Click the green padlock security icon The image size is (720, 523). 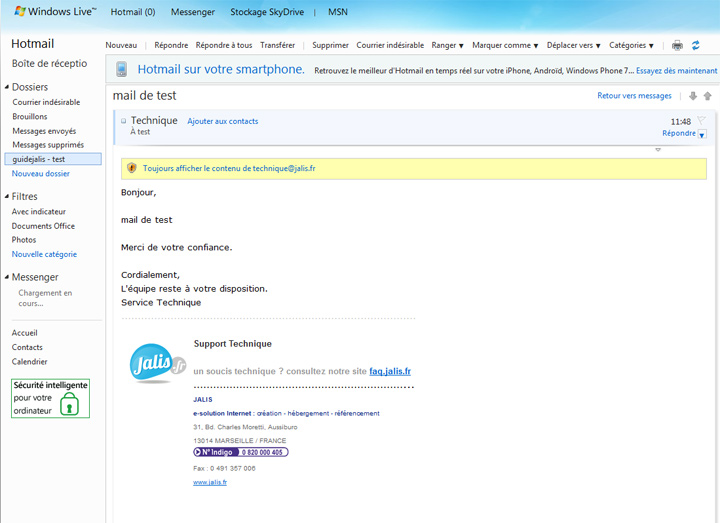pyautogui.click(x=70, y=404)
